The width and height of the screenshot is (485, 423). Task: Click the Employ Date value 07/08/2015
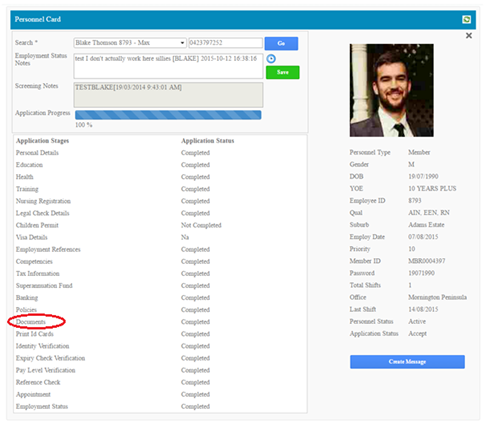[x=423, y=237]
